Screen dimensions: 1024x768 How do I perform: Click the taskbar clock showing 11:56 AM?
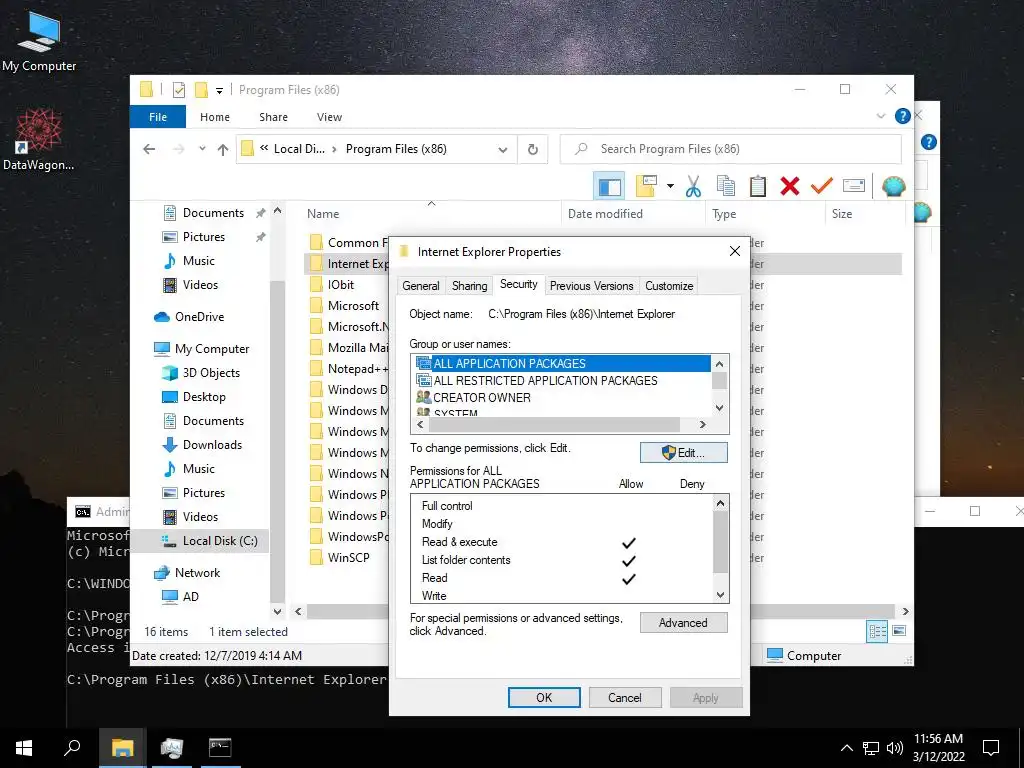(x=938, y=748)
